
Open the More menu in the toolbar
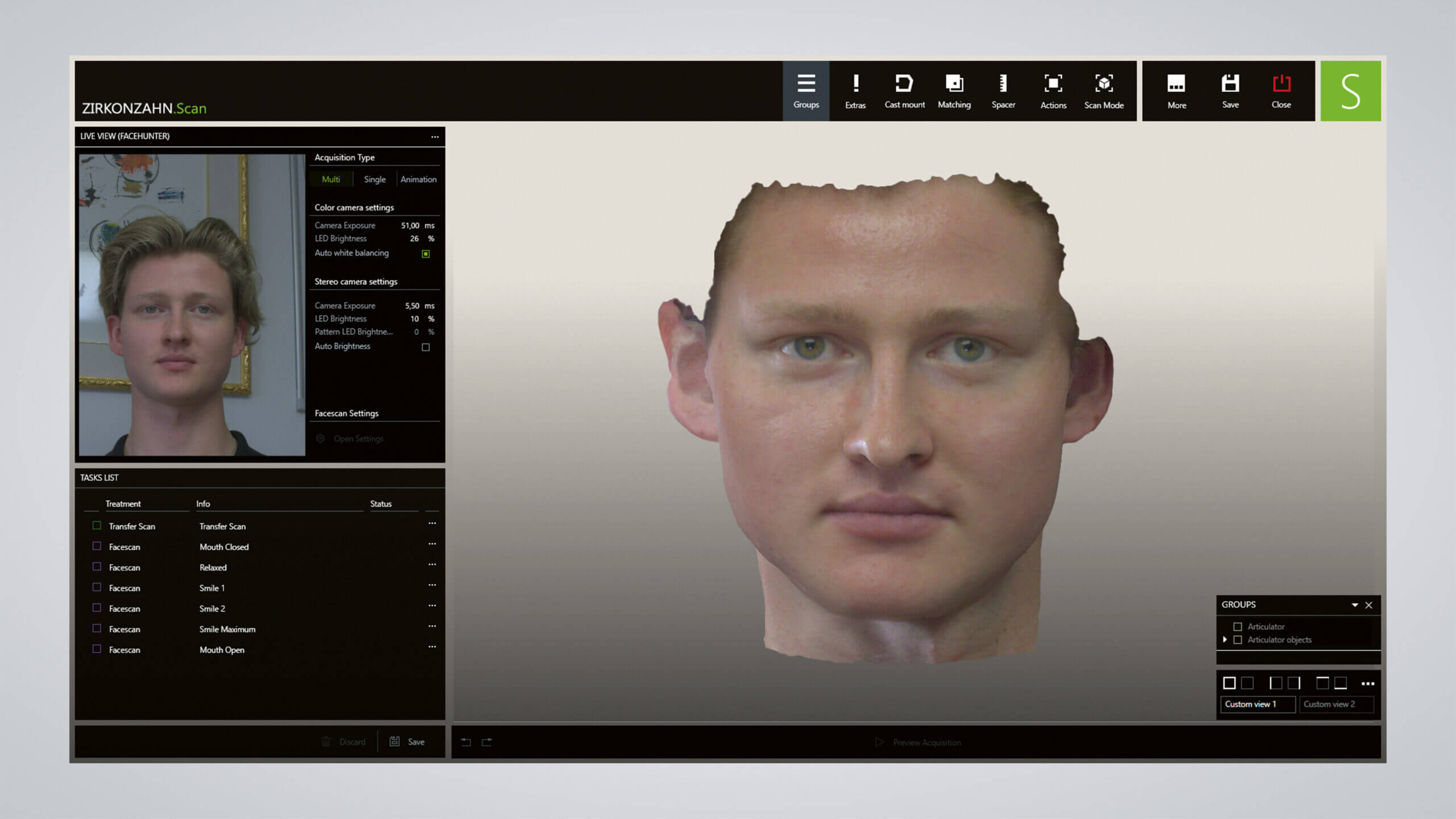1177,91
